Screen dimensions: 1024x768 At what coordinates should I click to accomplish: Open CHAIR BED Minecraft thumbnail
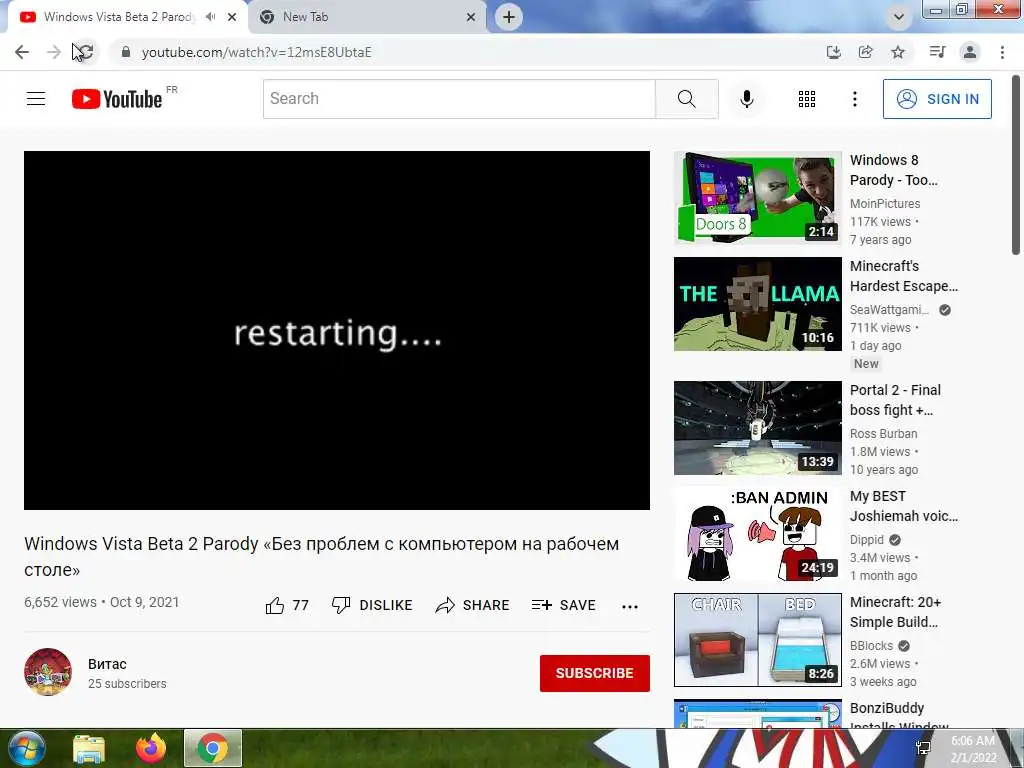pyautogui.click(x=758, y=640)
